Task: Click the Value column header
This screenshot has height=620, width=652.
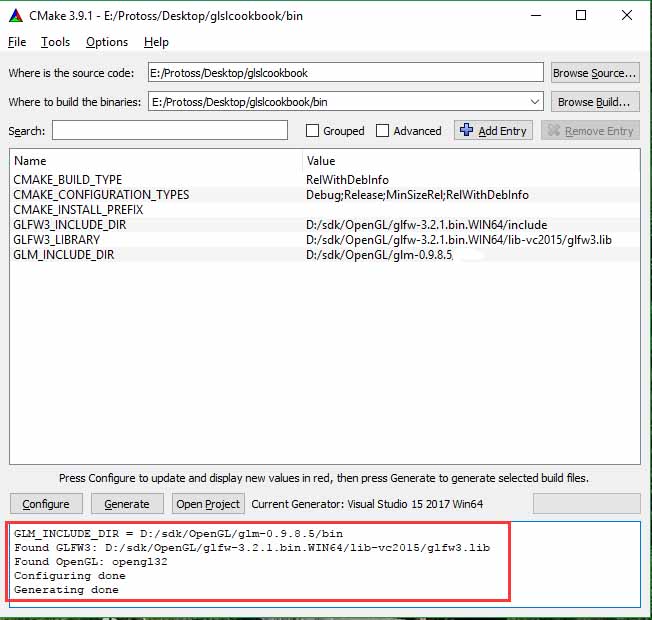Action: click(321, 161)
